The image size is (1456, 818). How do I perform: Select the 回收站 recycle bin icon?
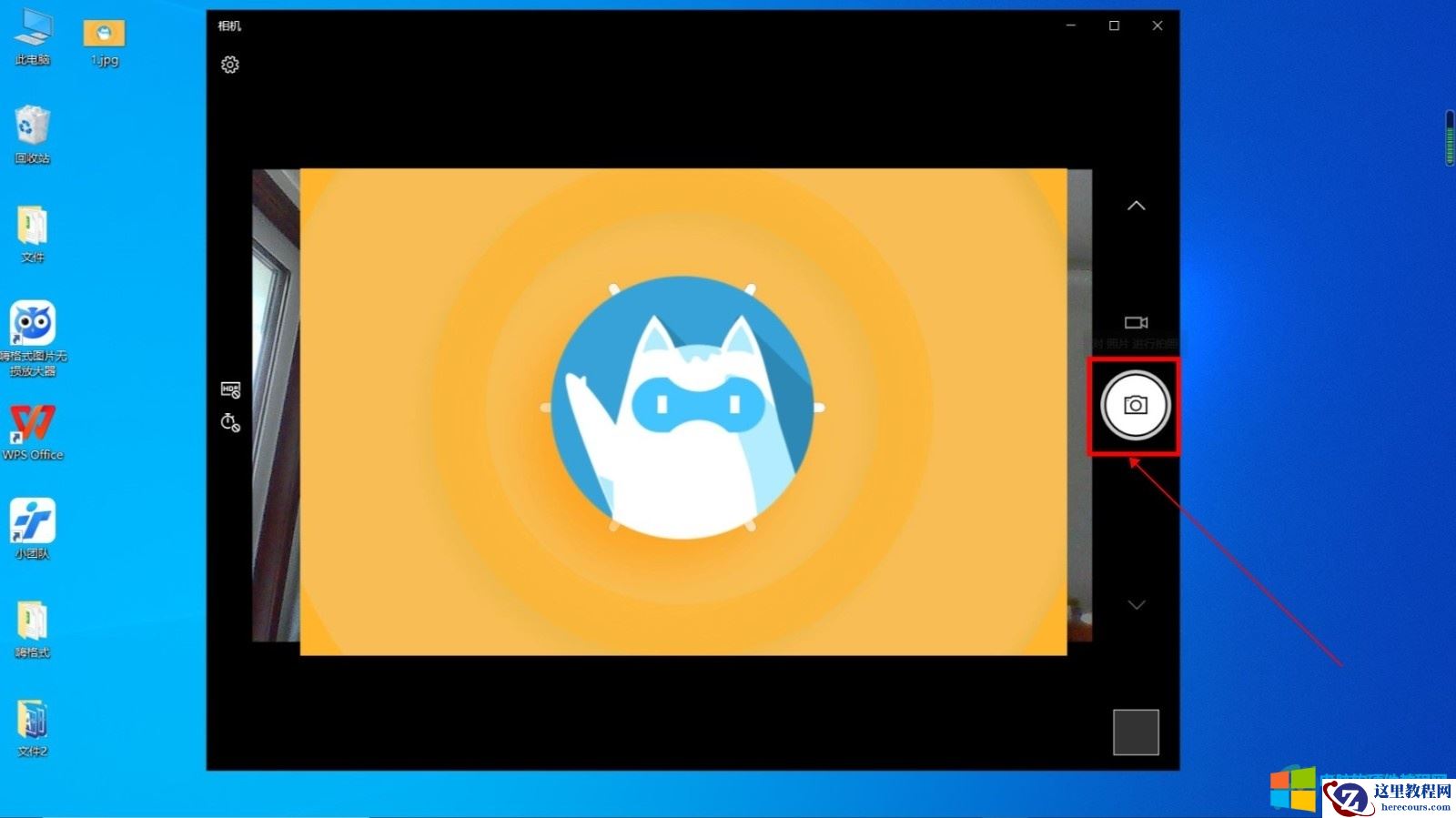[x=33, y=135]
